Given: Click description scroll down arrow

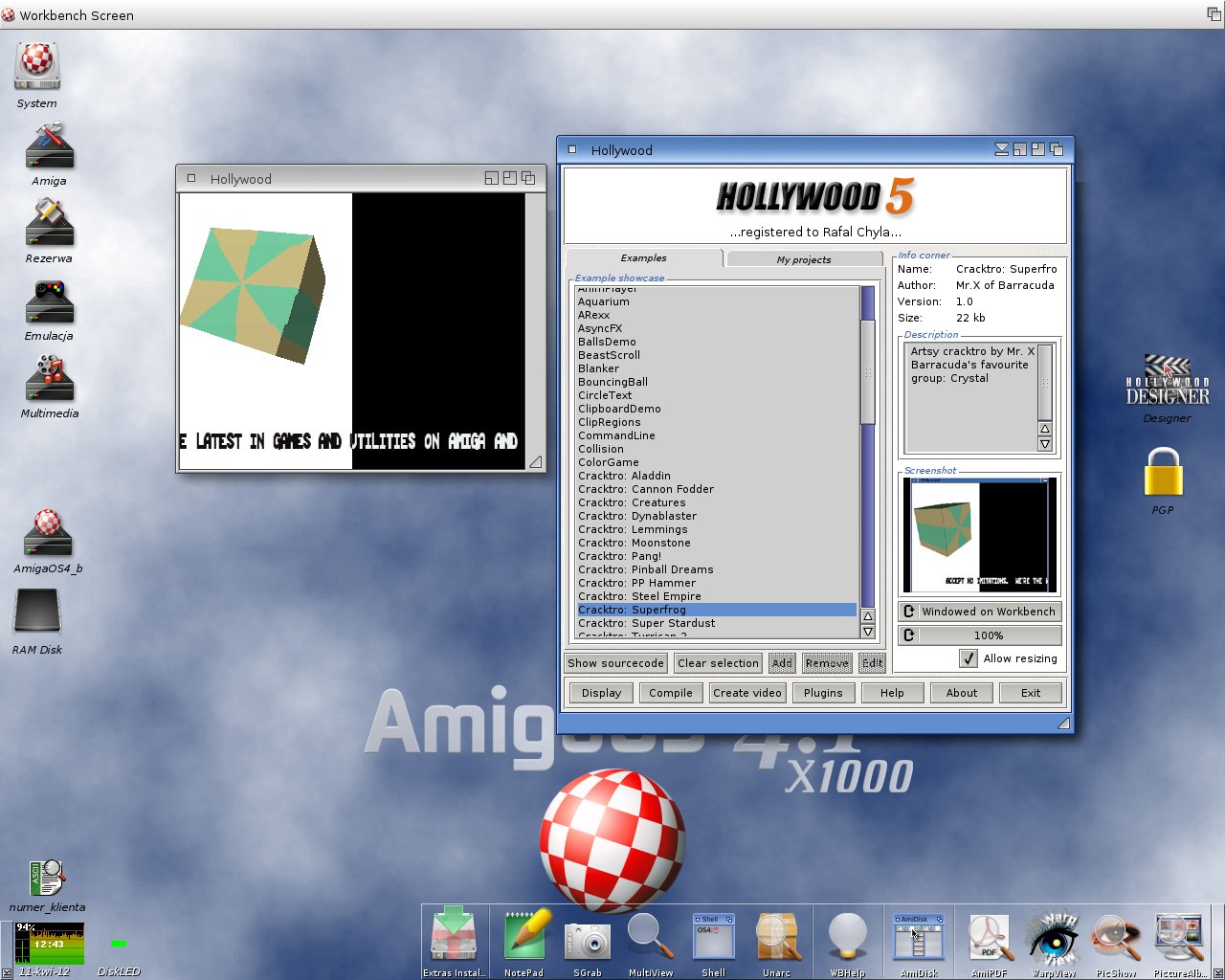Looking at the screenshot, I should tap(1045, 444).
